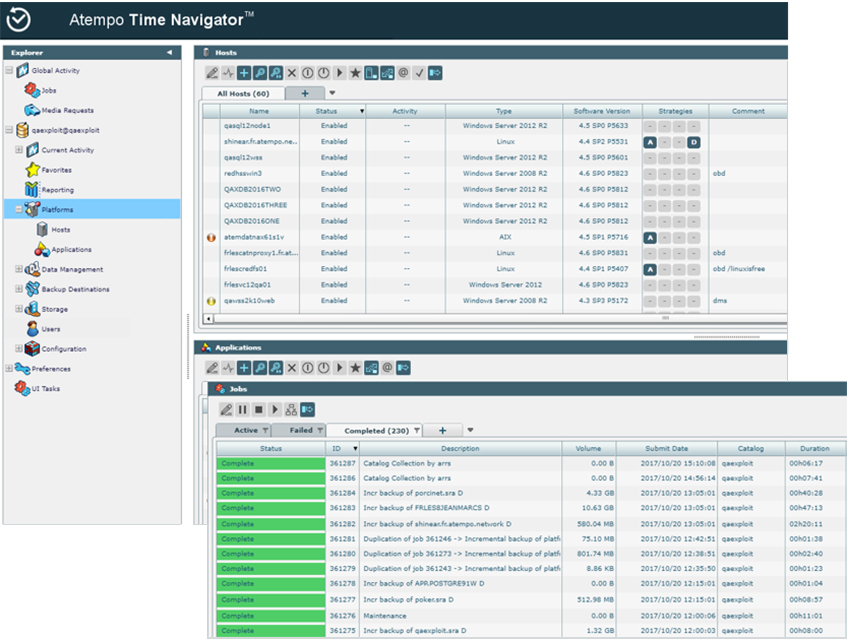847x641 pixels.
Task: Toggle strategy A for atemdatnax61s1v host
Action: [650, 237]
